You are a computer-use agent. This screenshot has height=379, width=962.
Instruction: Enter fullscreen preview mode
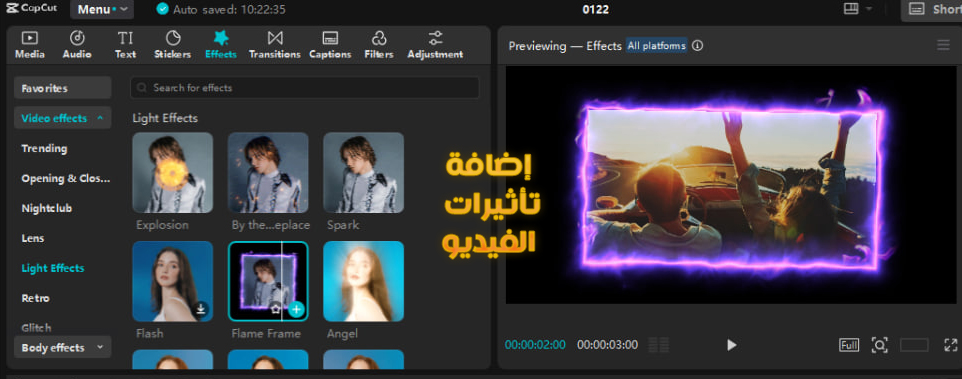950,345
